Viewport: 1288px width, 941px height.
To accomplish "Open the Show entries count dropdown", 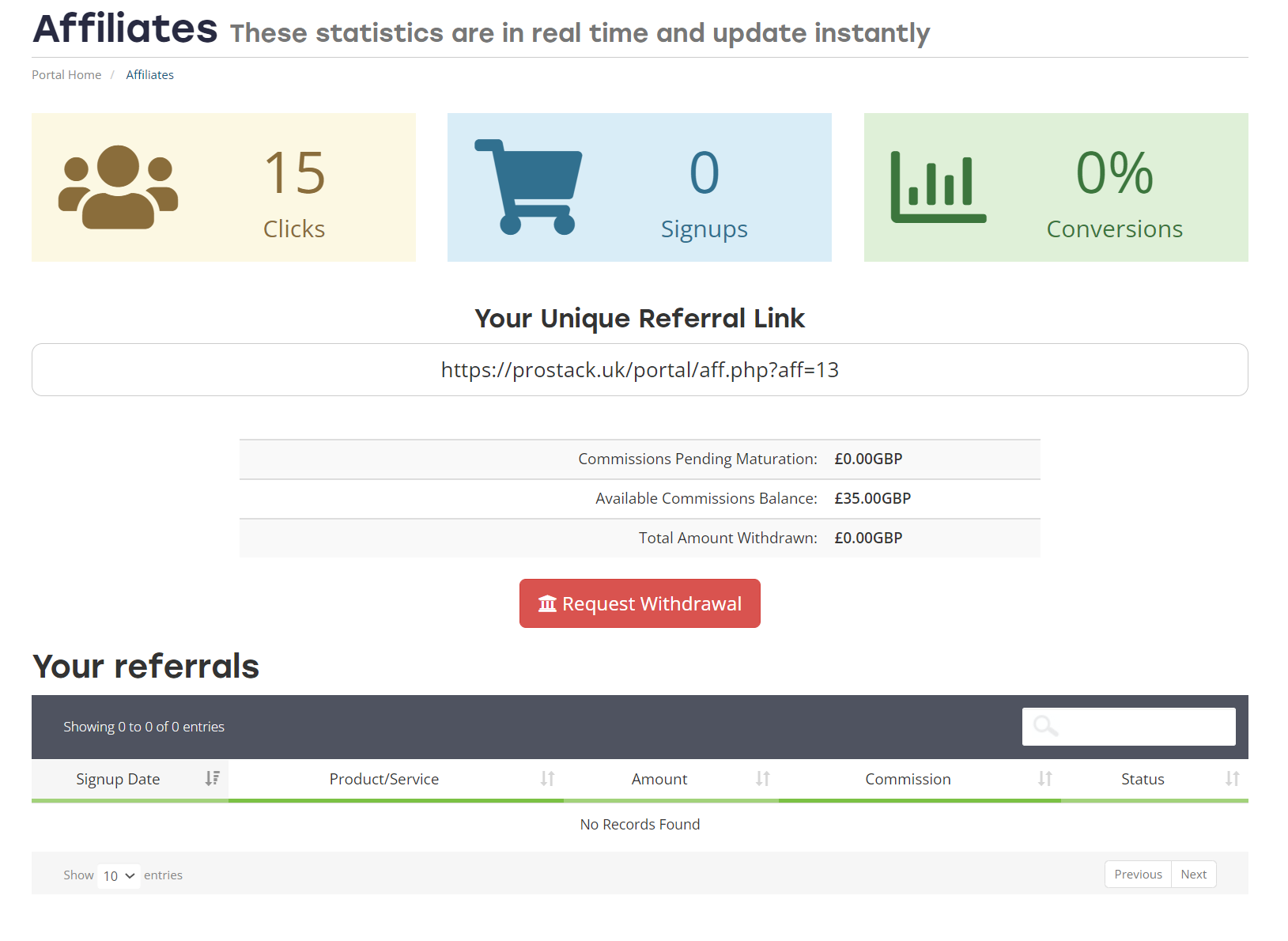I will point(119,875).
